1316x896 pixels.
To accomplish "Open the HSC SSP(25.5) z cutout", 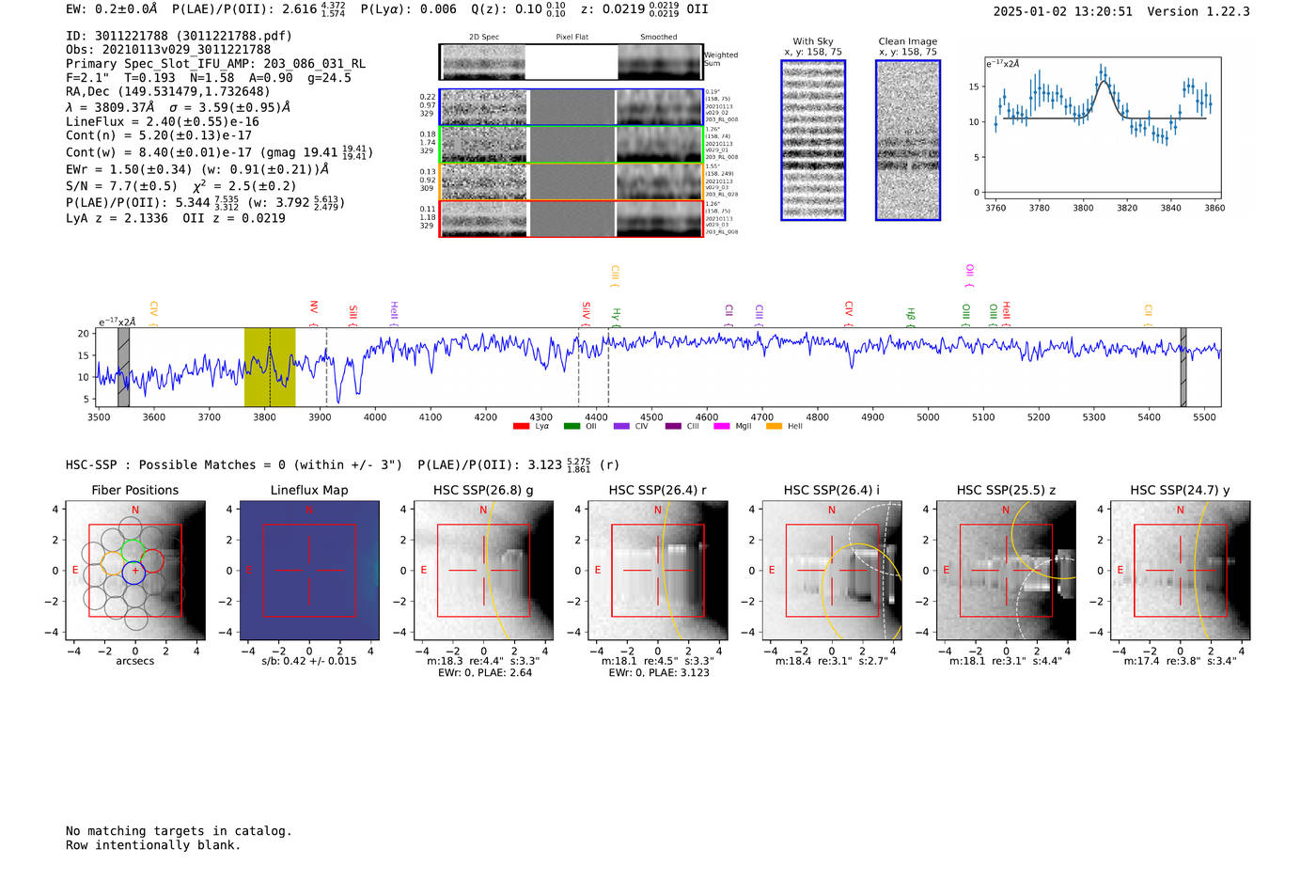I will pos(1006,571).
